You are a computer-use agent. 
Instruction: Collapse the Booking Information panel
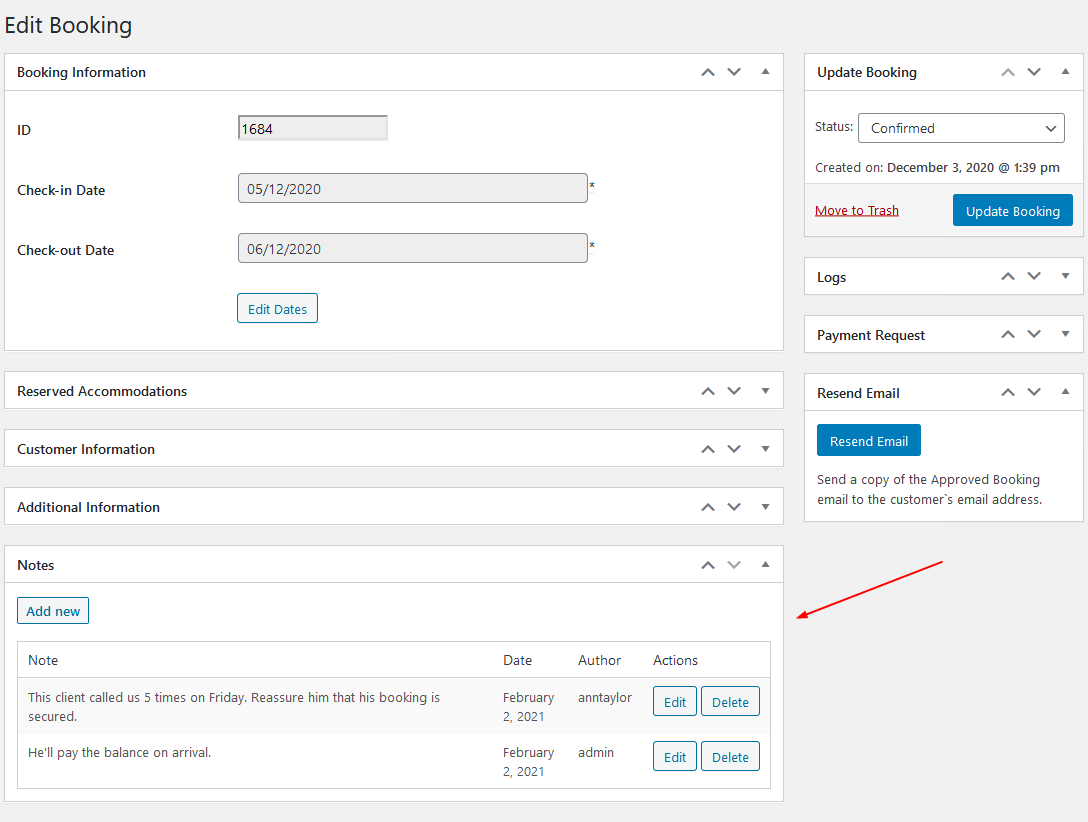coord(765,71)
